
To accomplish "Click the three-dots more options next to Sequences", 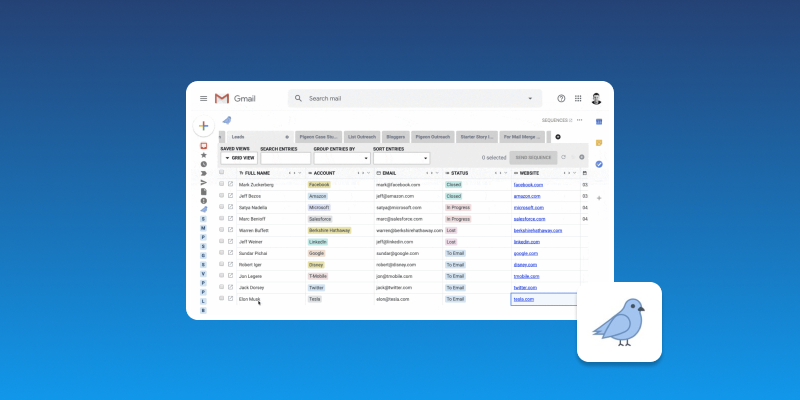I will (579, 120).
